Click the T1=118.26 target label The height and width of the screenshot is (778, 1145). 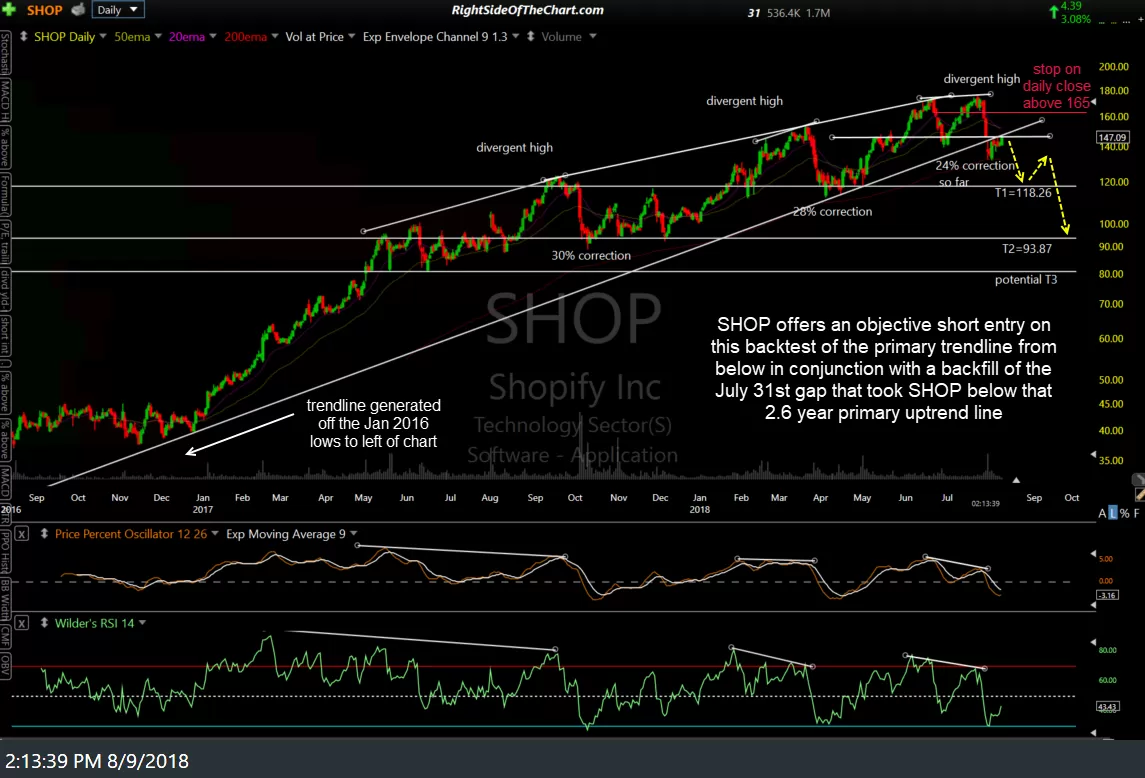coord(1023,193)
